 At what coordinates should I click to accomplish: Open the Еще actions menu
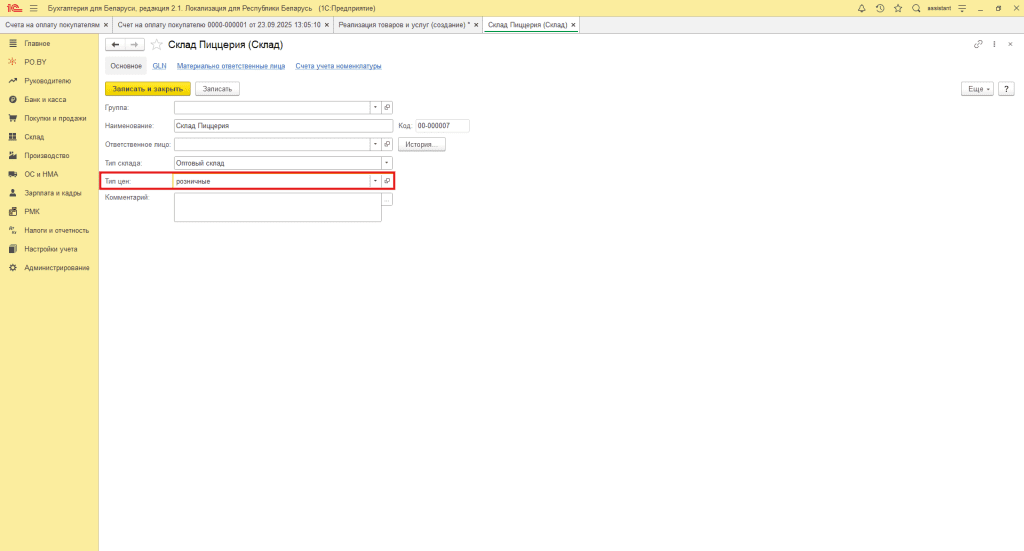point(977,89)
